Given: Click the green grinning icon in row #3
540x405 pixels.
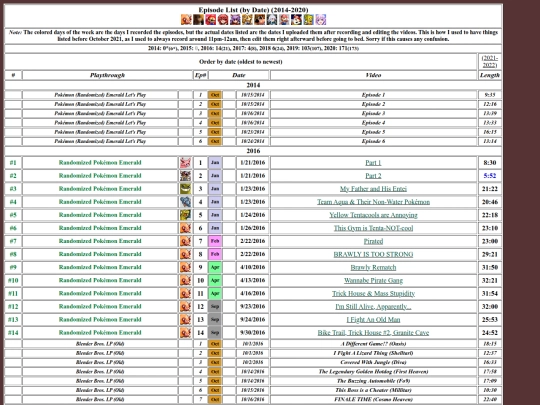Looking at the screenshot, I should click(185, 189).
